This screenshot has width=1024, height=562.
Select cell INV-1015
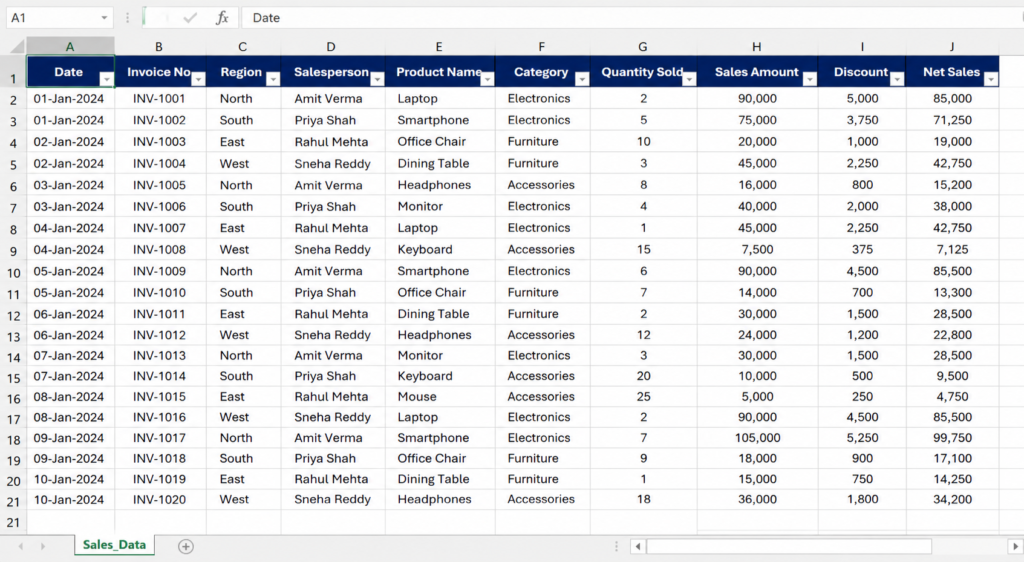160,396
